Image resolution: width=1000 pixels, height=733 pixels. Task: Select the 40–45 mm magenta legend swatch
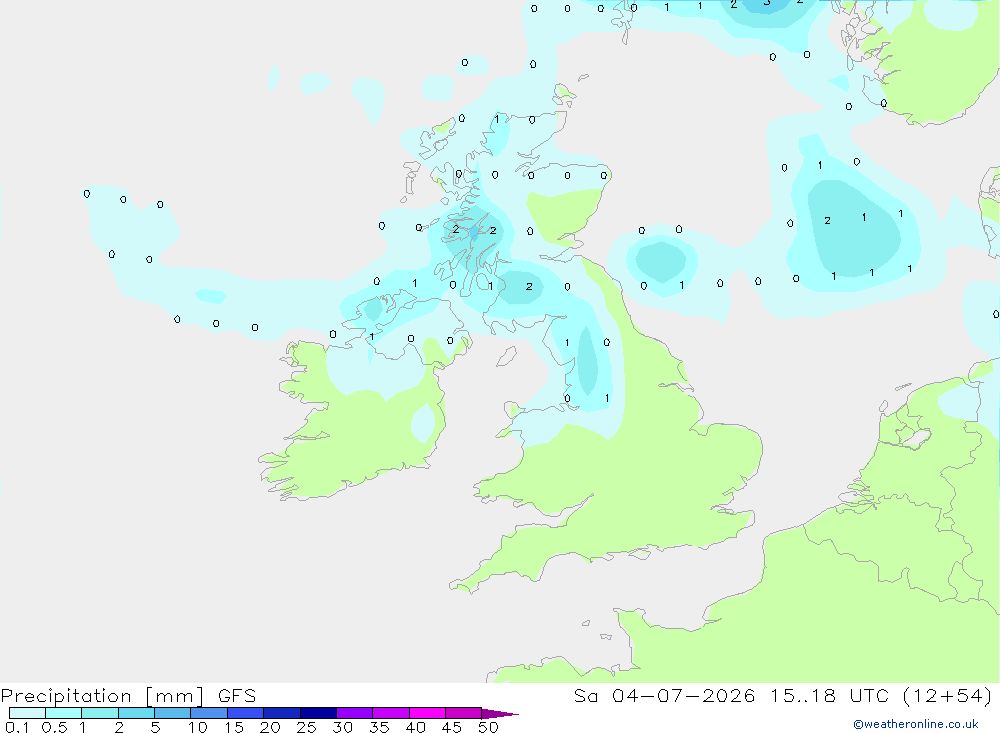click(x=427, y=713)
